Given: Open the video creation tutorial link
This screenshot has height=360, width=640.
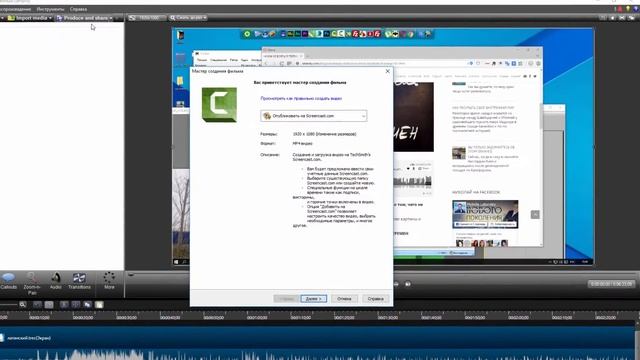Looking at the screenshot, I should coord(301,98).
